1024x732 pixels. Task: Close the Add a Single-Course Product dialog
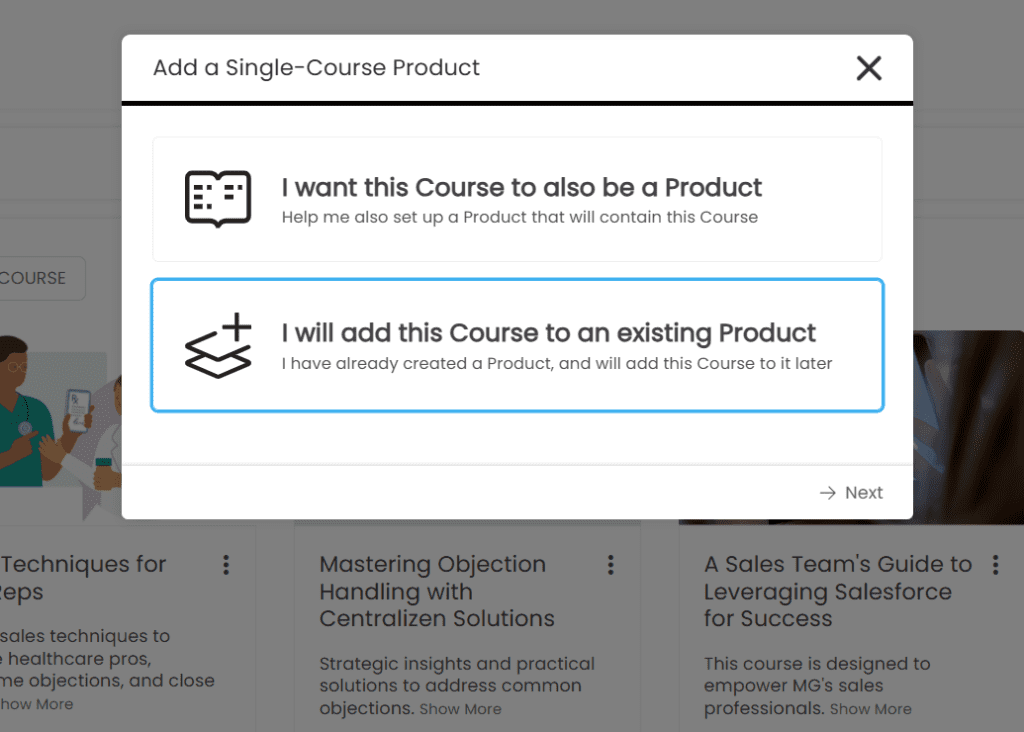[x=869, y=68]
